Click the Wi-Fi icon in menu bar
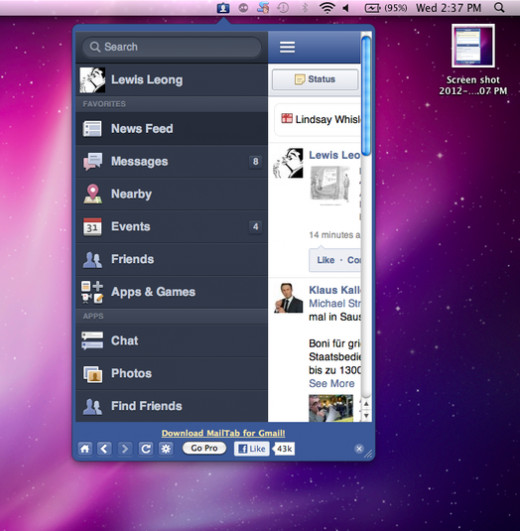 [x=327, y=7]
